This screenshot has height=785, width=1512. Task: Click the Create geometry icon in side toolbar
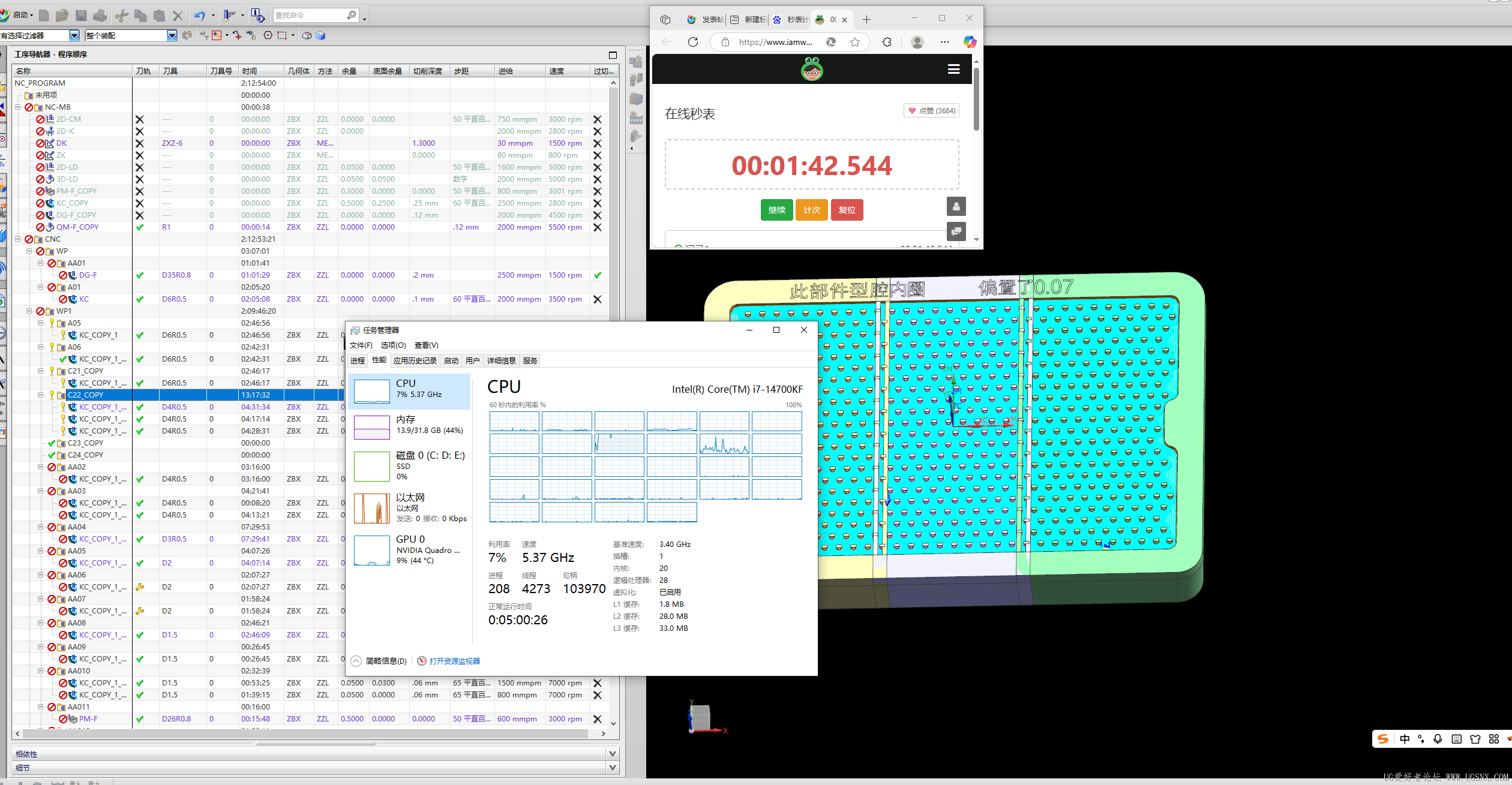[x=636, y=99]
